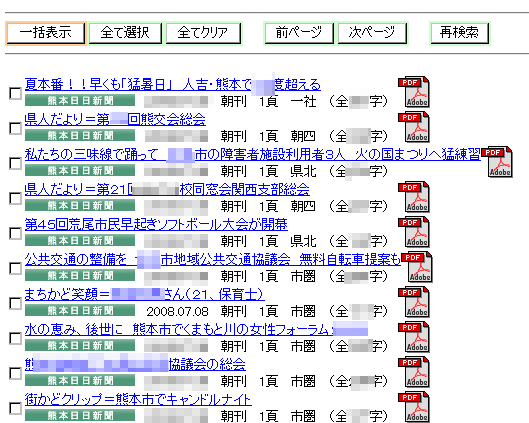Check the box for 水の恵み、後世に article
Image resolution: width=529 pixels, height=423 pixels.
15,338
